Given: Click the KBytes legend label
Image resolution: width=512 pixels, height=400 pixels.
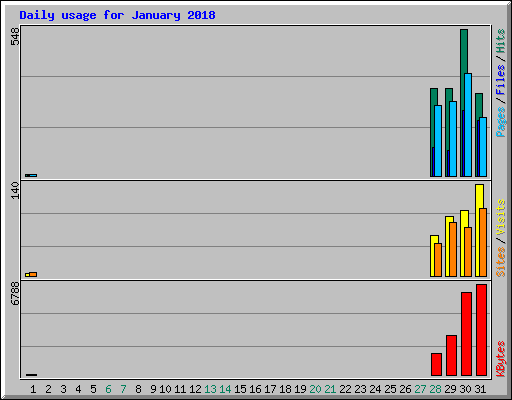Looking at the screenshot, I should [500, 359].
